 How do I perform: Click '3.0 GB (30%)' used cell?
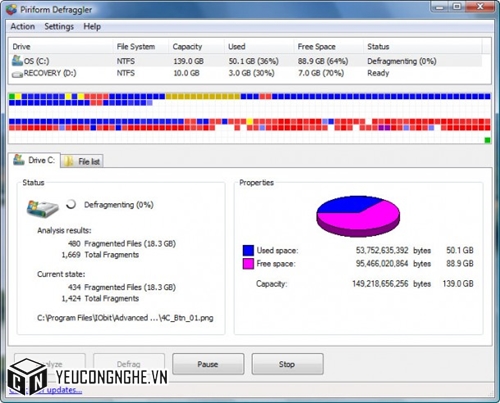[x=251, y=73]
